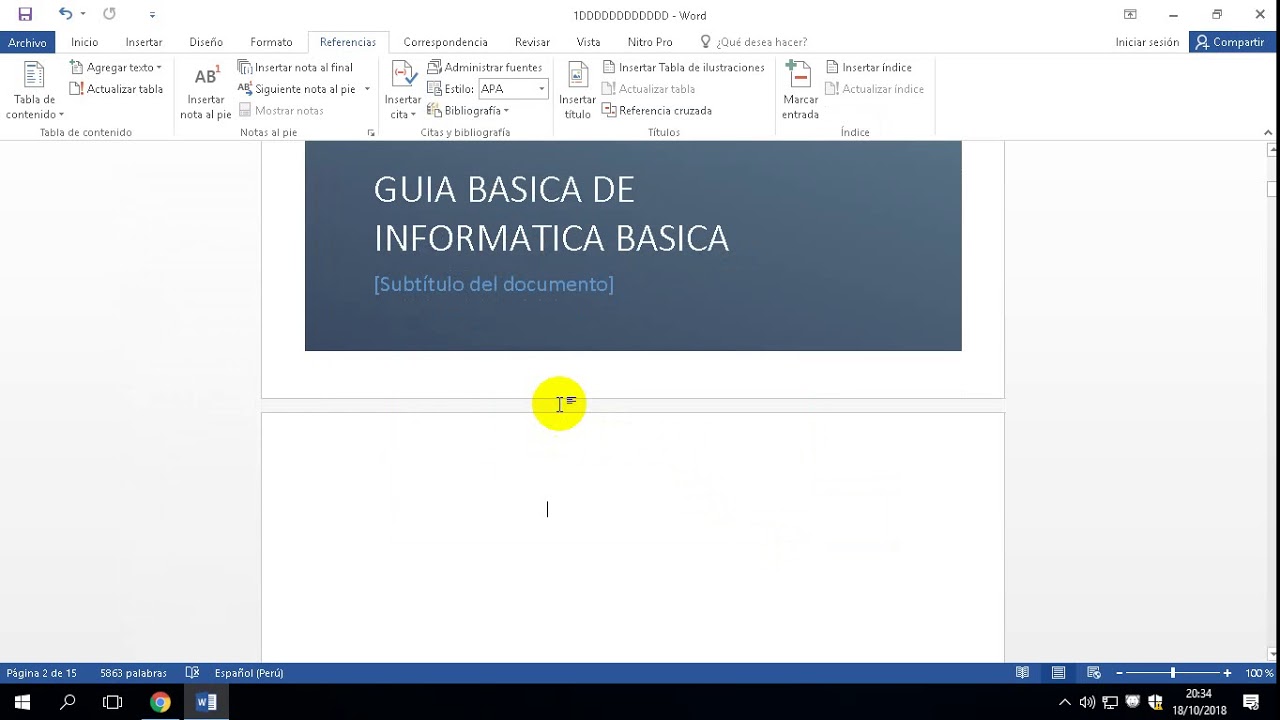Open the Revisar tab
Viewport: 1280px width, 720px height.
532,42
